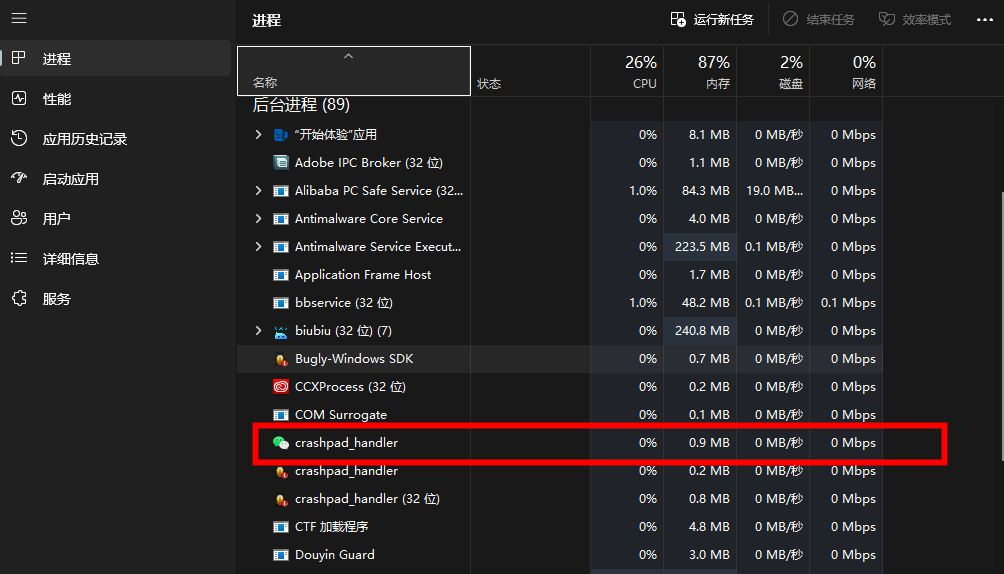The width and height of the screenshot is (1004, 574).
Task: Open the 性能 performance page
Action: click(56, 99)
